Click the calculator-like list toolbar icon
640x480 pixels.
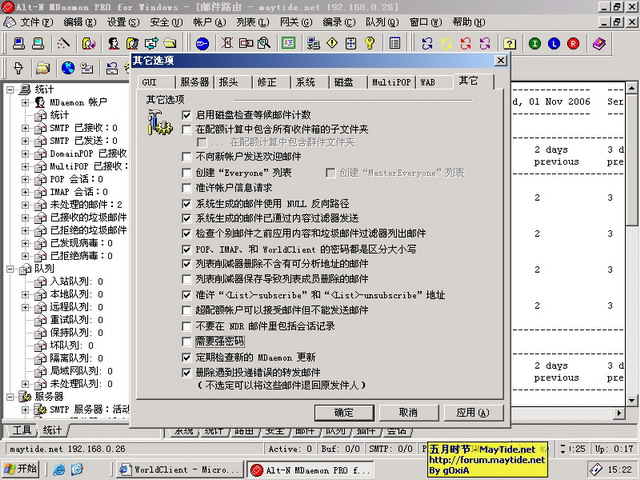click(394, 43)
